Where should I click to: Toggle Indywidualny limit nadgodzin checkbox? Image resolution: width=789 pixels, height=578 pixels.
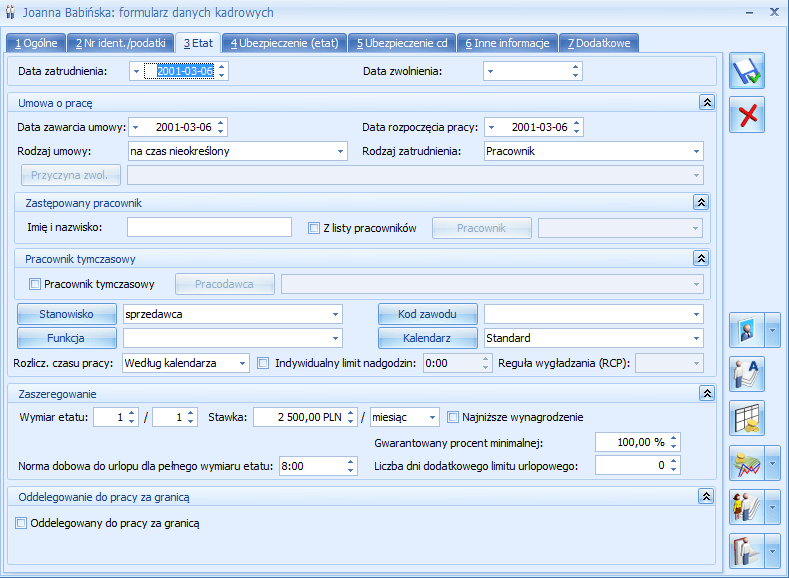pos(263,363)
